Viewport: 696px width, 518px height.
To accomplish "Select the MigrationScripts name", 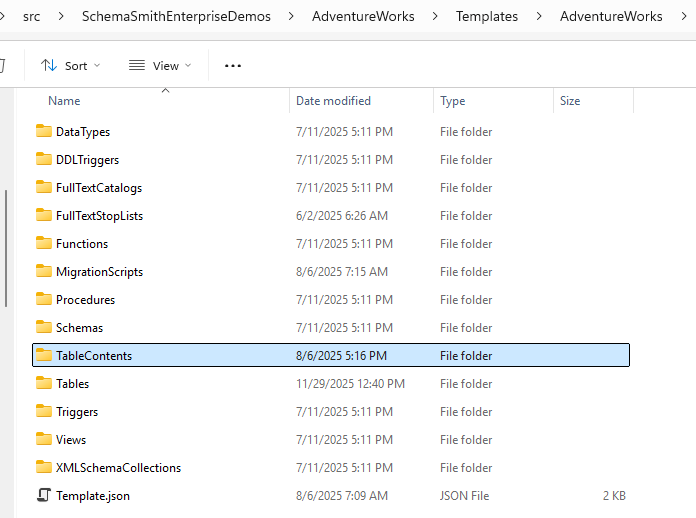I will pos(99,272).
